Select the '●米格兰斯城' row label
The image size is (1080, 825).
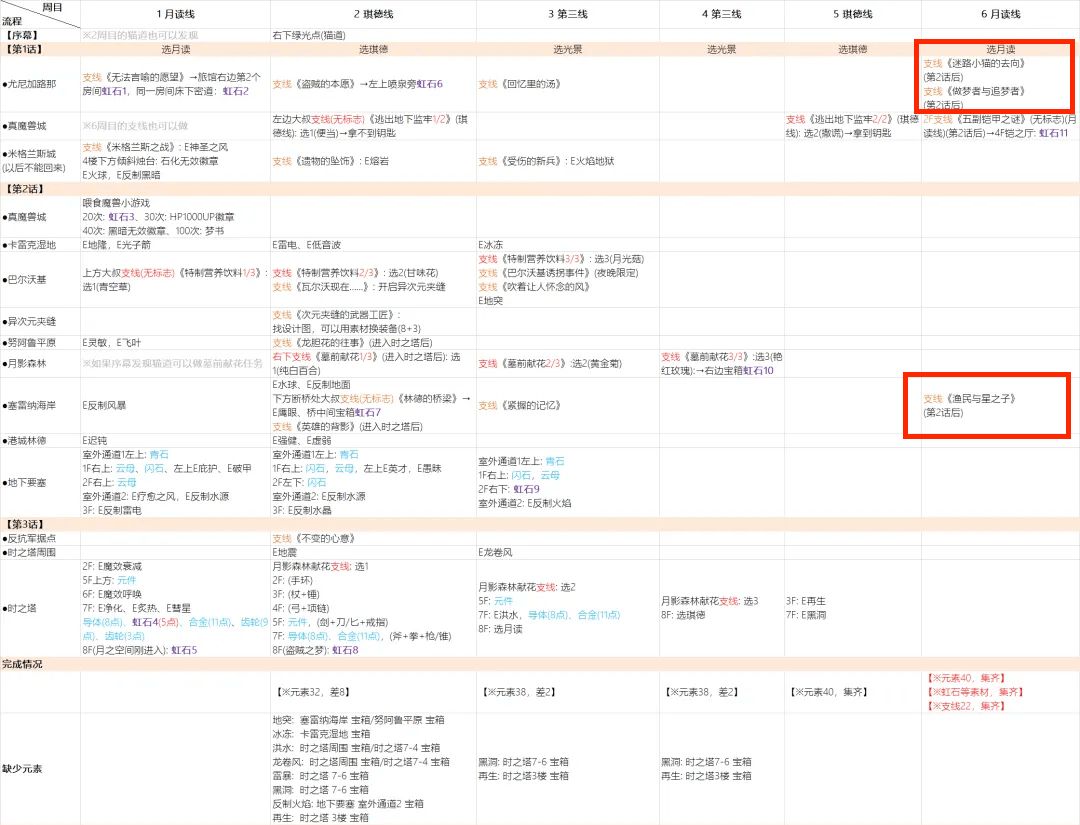(x=29, y=154)
